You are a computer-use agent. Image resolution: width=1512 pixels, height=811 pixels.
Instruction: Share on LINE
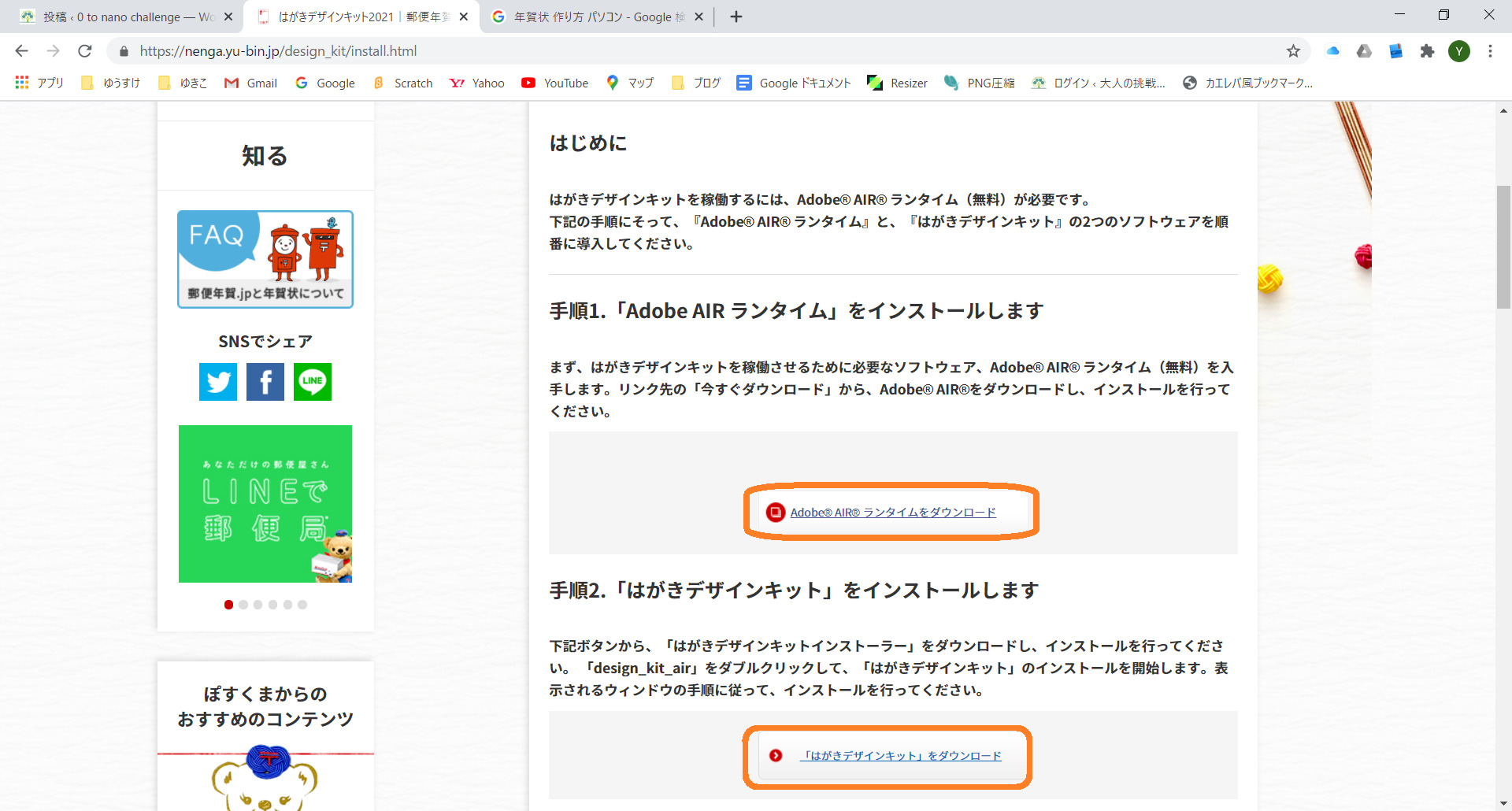pos(313,382)
